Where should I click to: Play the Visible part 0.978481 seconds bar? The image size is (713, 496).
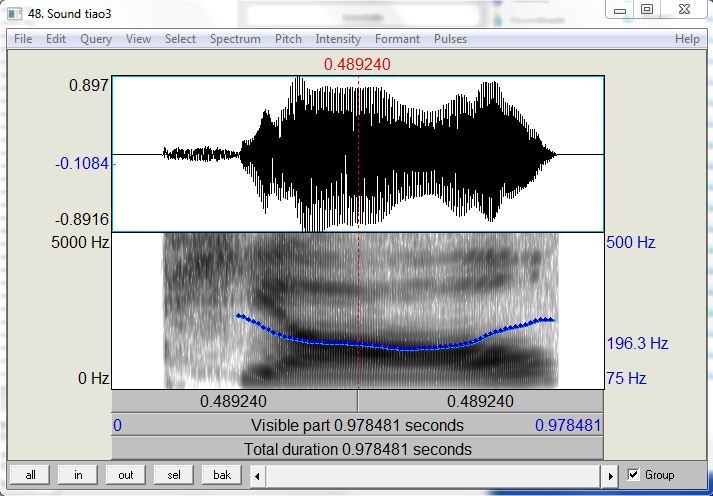pos(357,425)
